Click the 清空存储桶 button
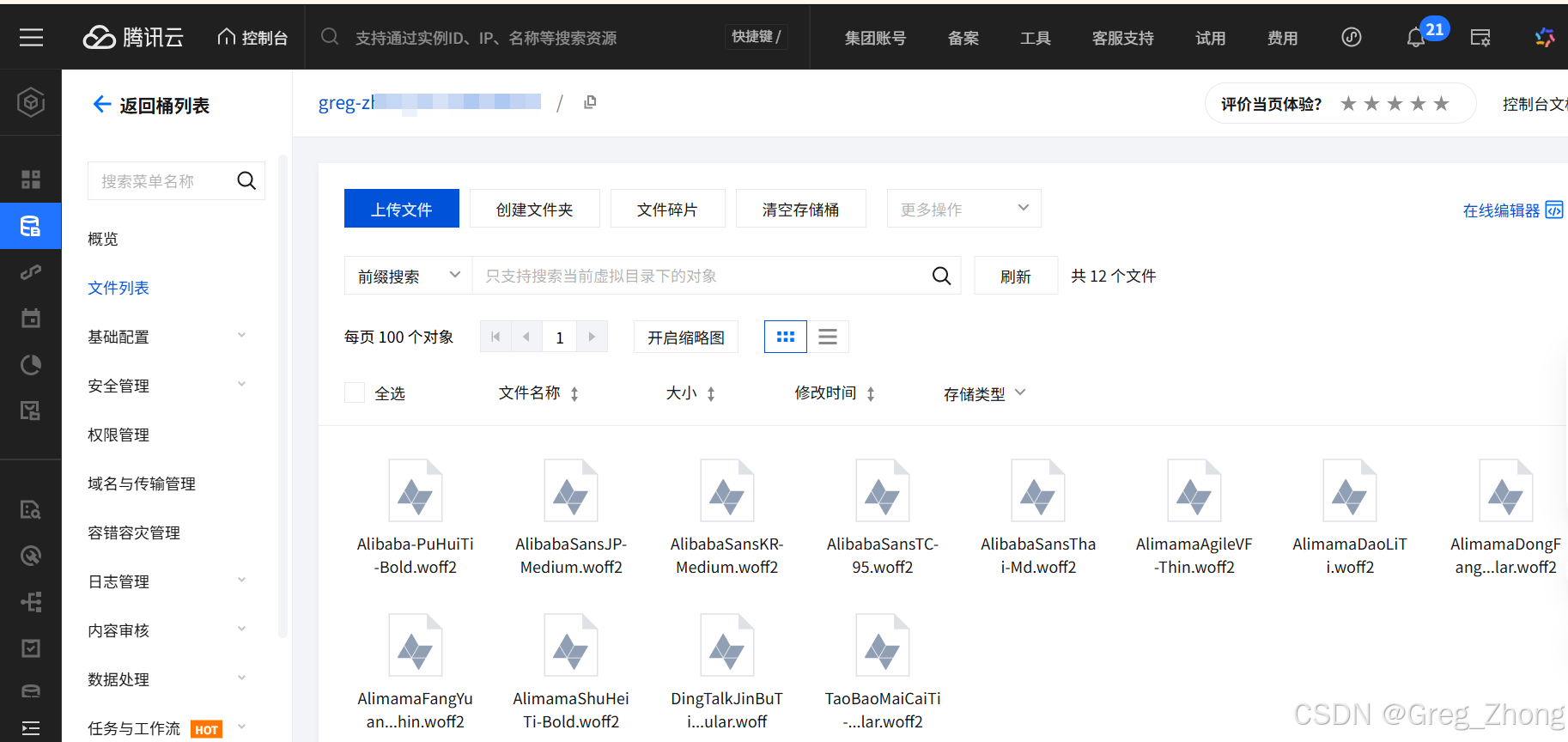Screen dimensions: 1568x742 click(801, 209)
